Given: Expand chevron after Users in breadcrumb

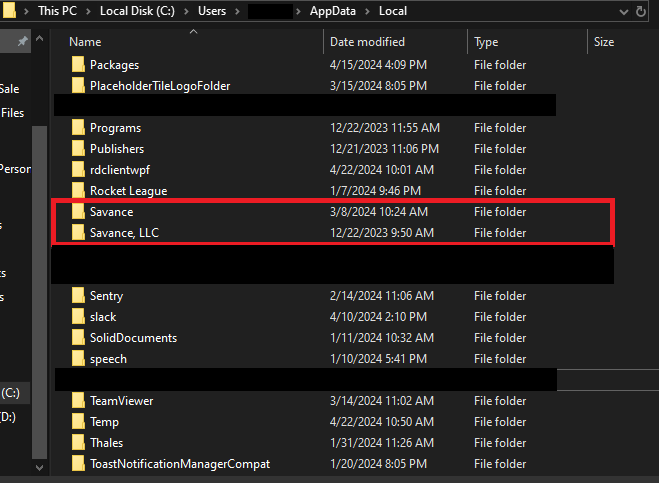Looking at the screenshot, I should point(237,11).
